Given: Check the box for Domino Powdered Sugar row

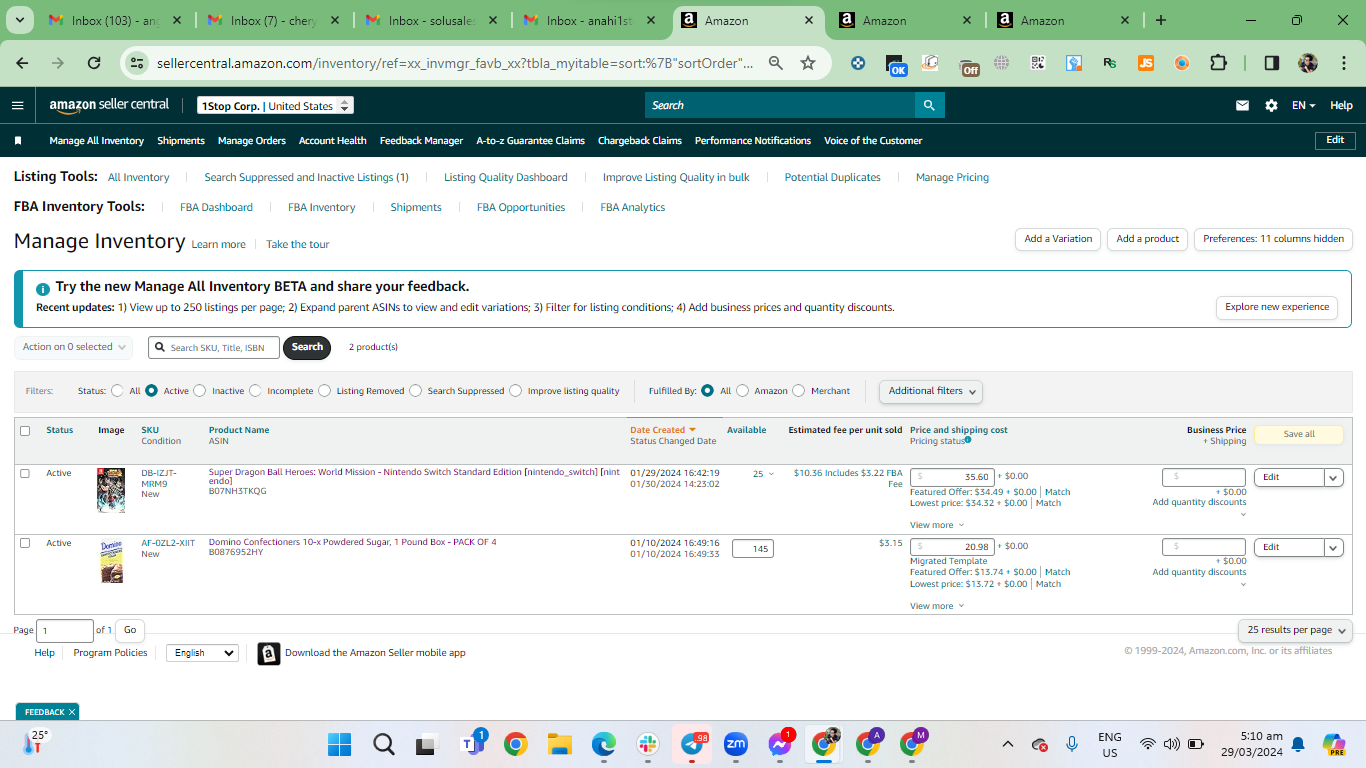Looking at the screenshot, I should [25, 543].
